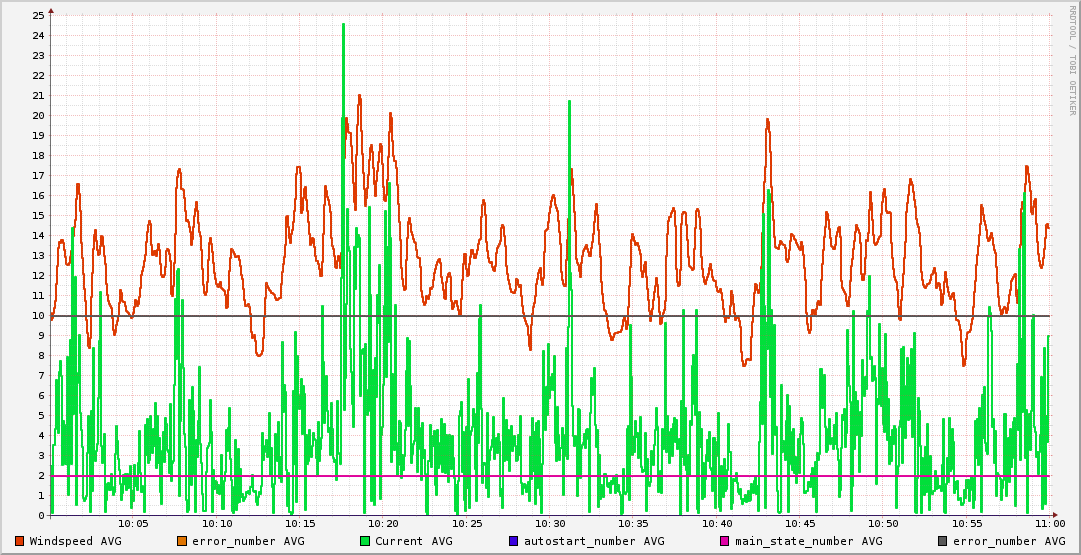Click the 10:40 time axis label
1081x555 pixels.
click(717, 524)
